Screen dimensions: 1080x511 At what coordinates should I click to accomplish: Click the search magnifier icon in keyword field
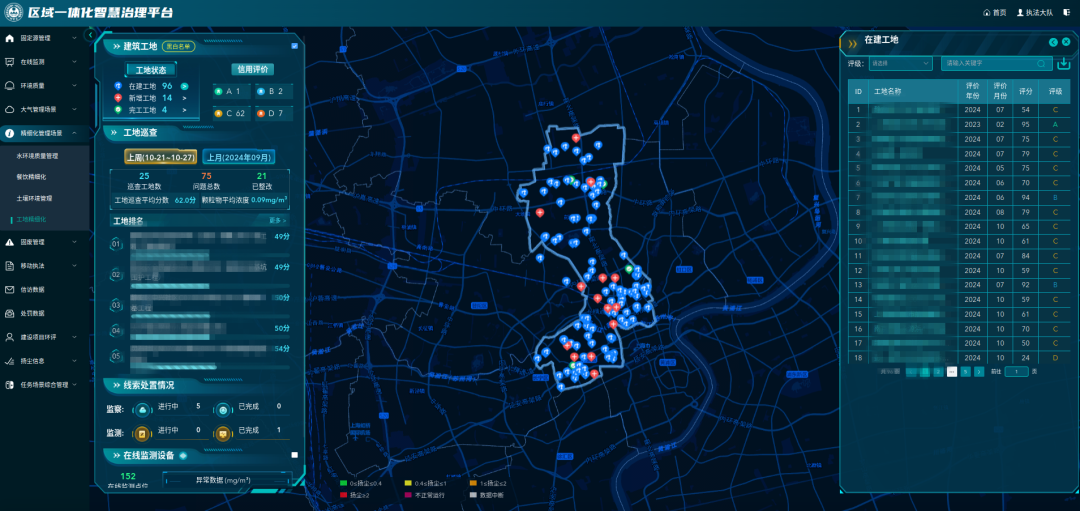1041,63
